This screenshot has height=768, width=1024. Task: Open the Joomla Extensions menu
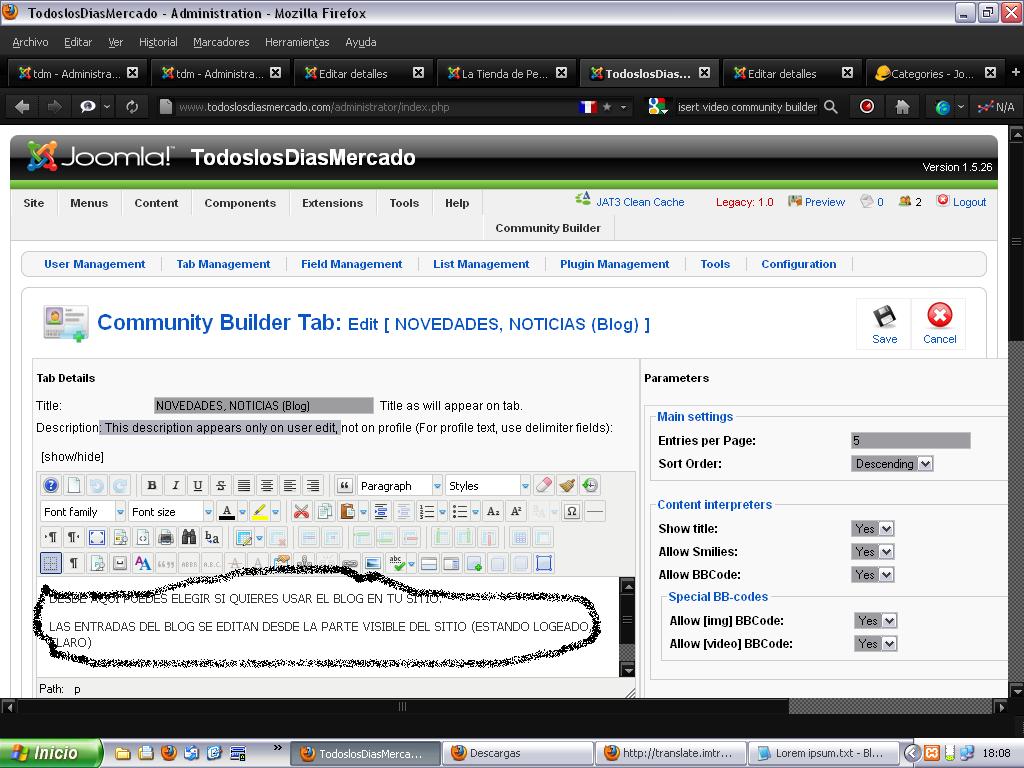coord(332,203)
